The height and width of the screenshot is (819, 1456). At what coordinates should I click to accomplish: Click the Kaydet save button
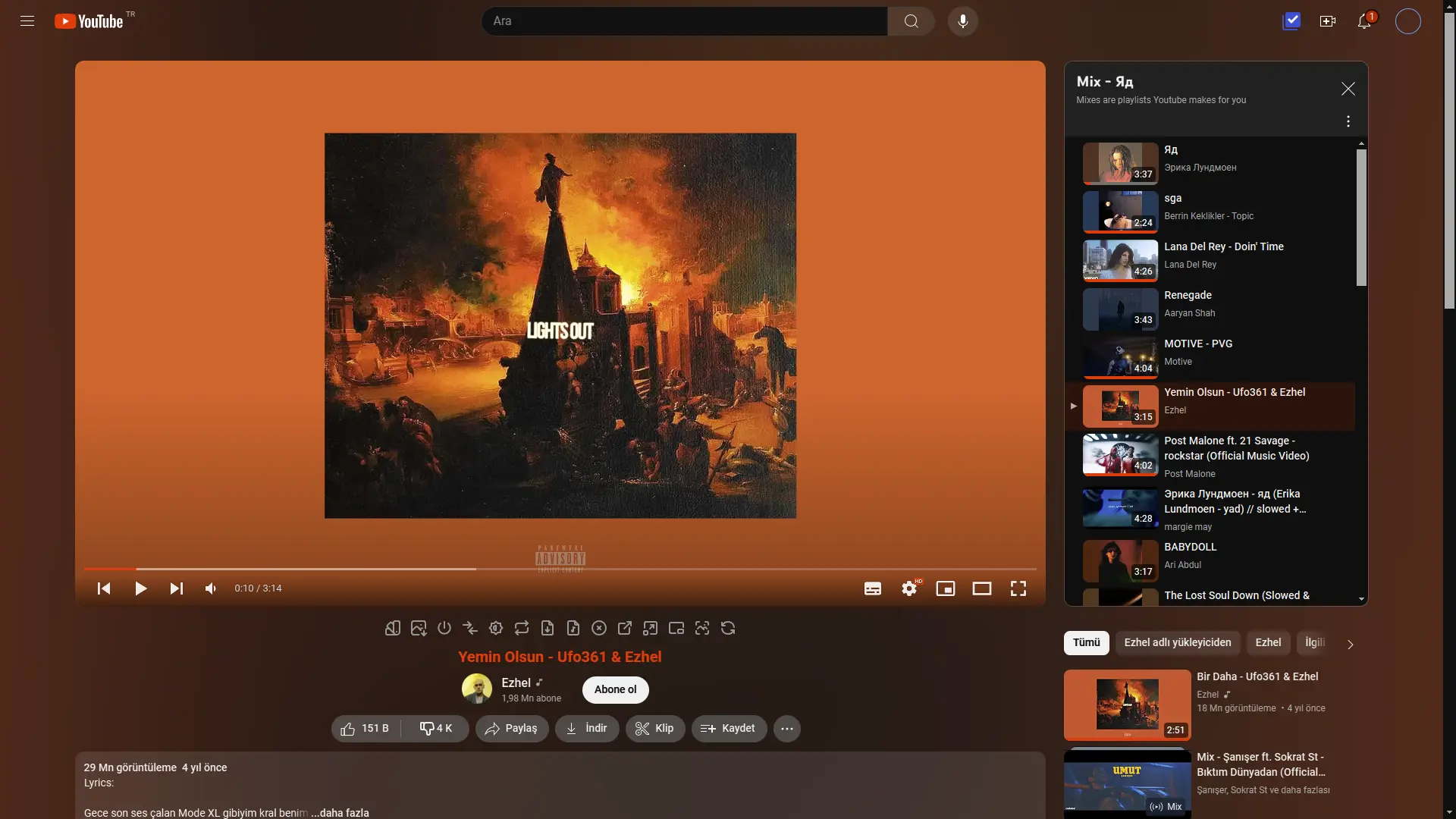(729, 729)
